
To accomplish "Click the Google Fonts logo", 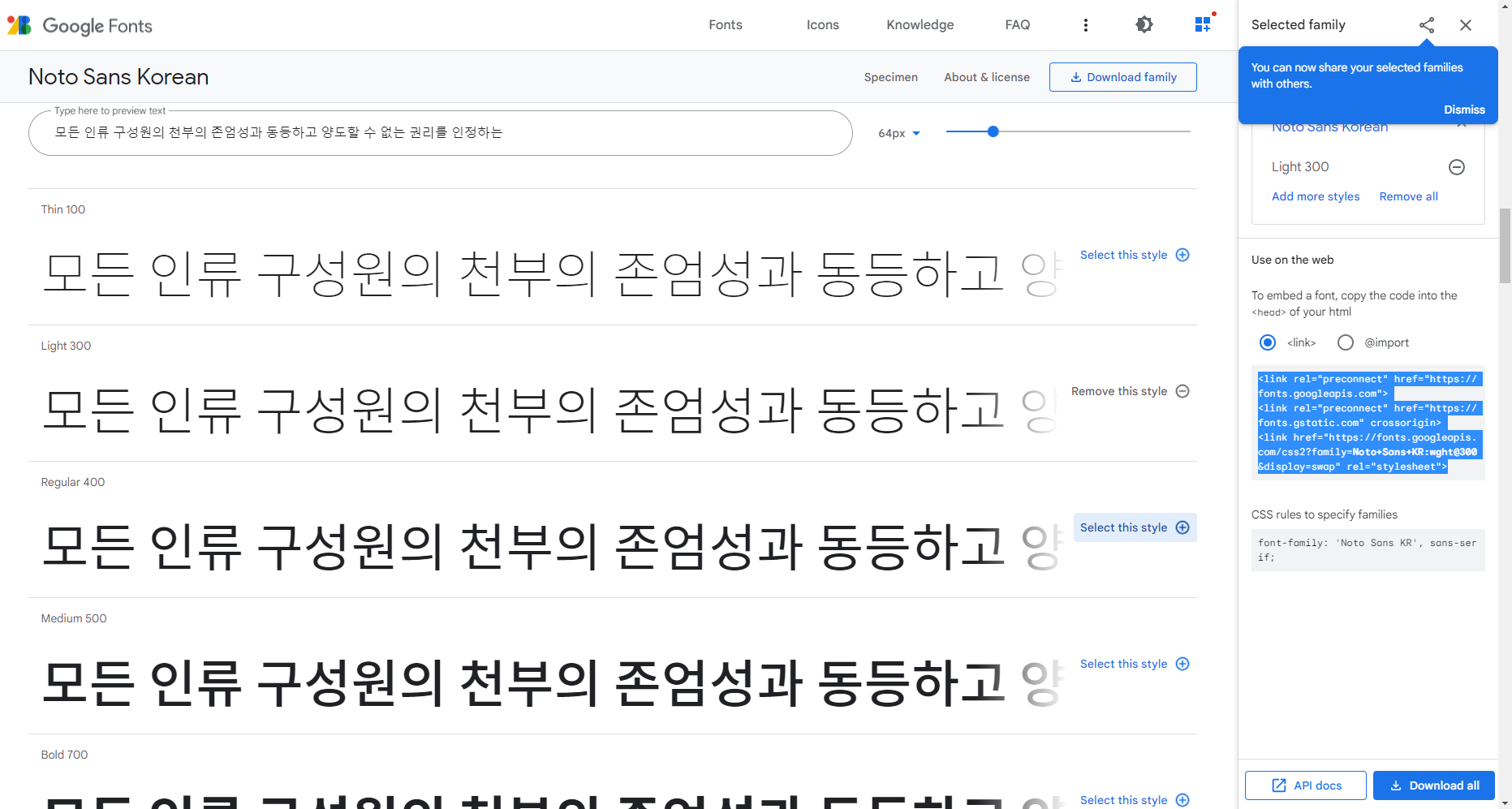I will pos(80,25).
